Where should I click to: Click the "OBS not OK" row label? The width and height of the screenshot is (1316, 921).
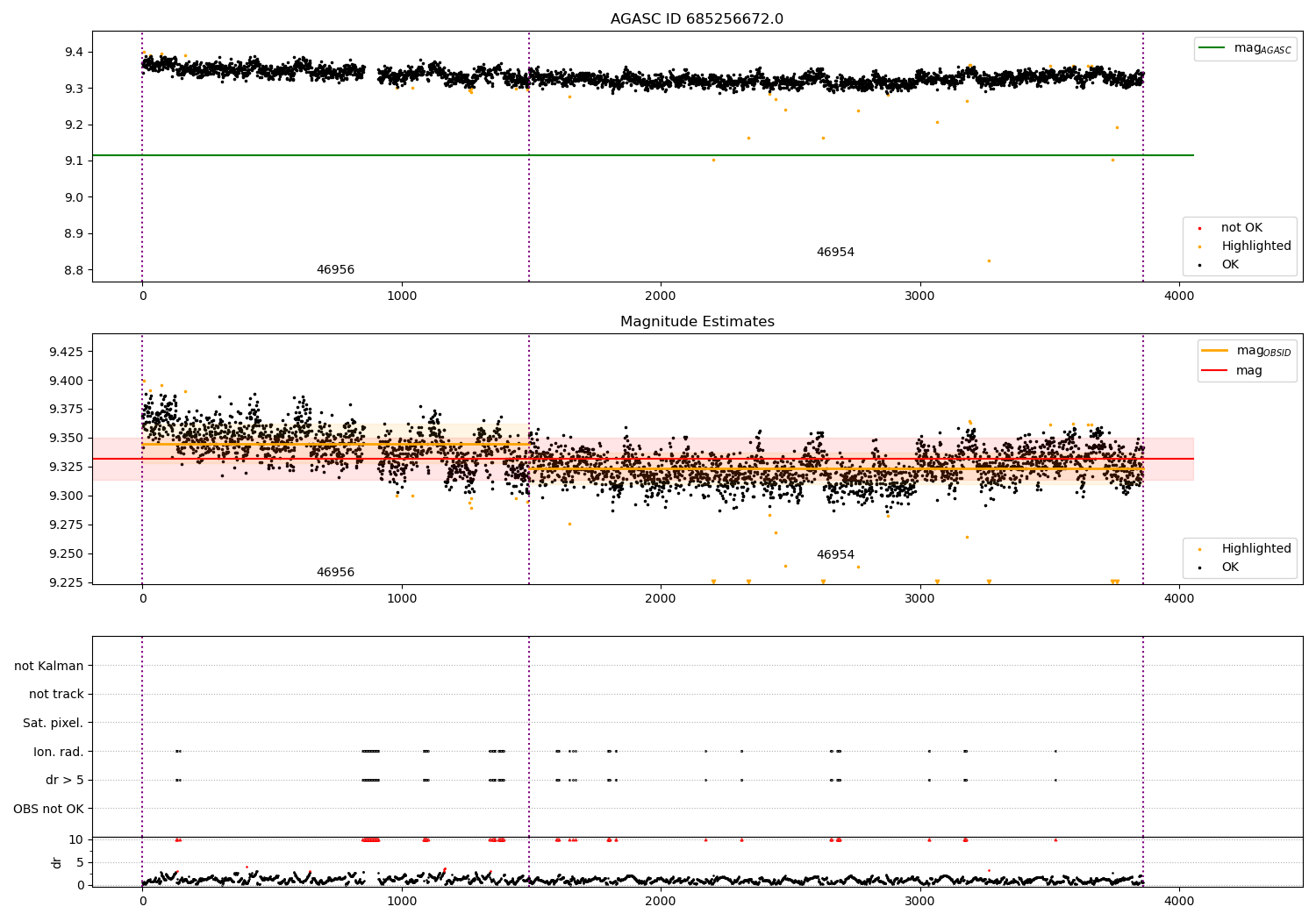pos(48,809)
